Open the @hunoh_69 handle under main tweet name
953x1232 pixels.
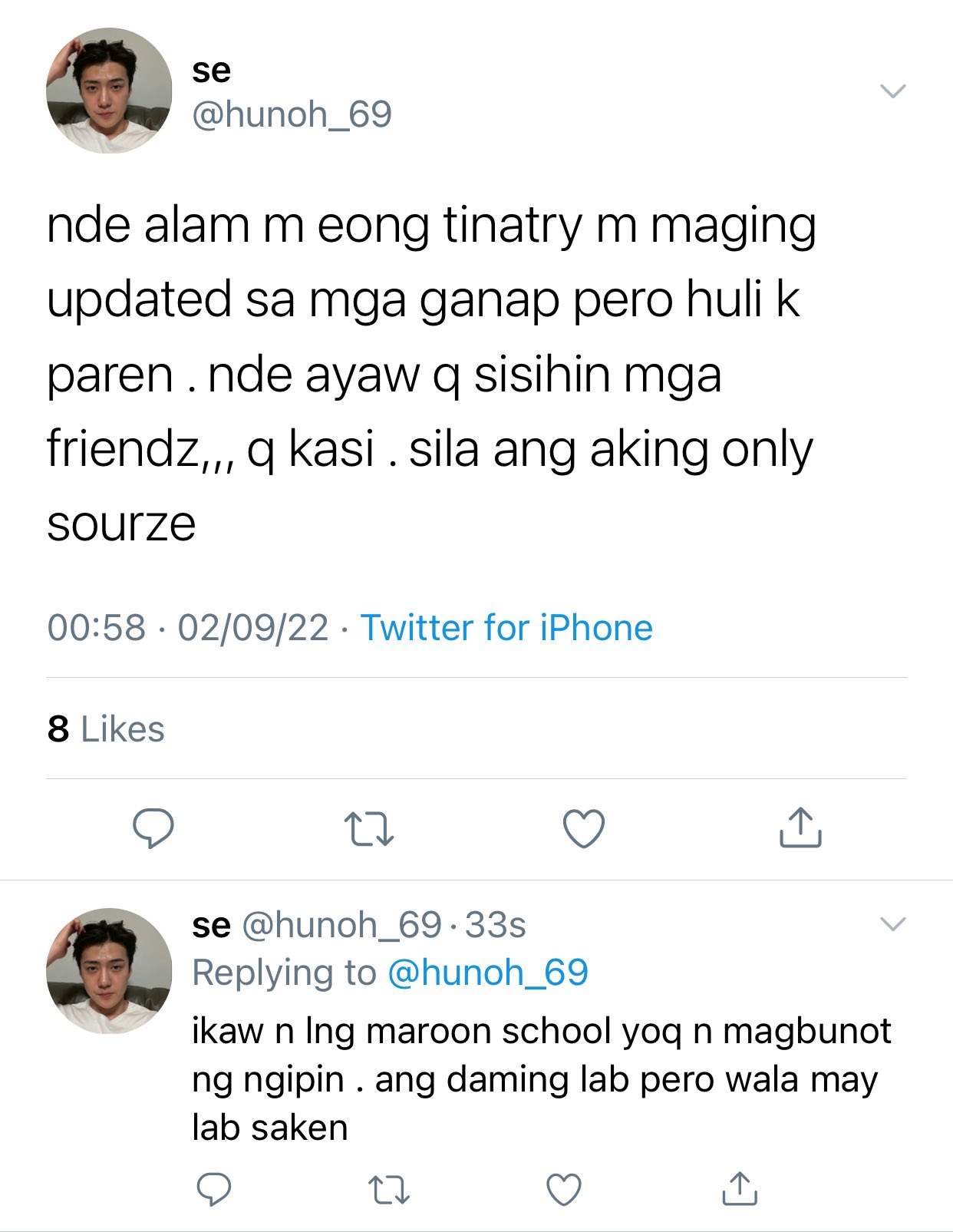[x=292, y=114]
